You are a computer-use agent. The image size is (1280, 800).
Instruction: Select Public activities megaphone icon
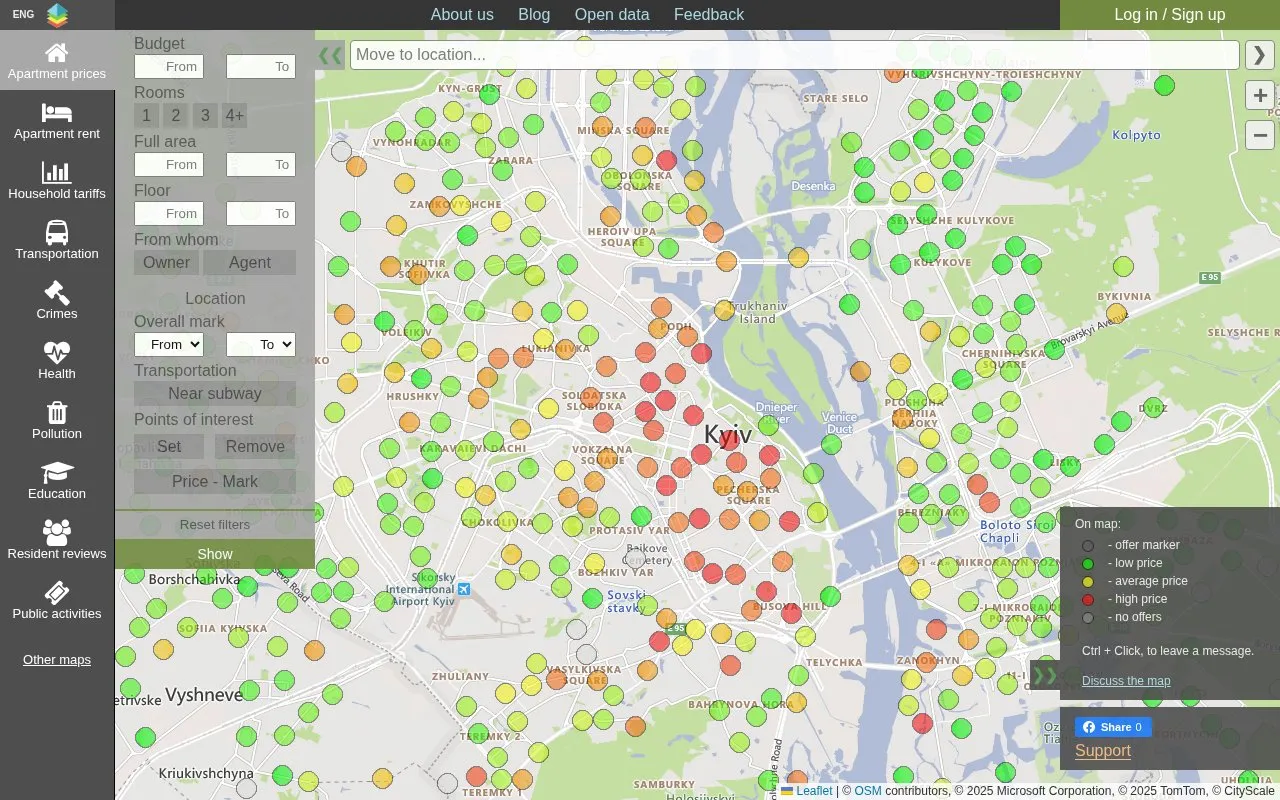57,592
